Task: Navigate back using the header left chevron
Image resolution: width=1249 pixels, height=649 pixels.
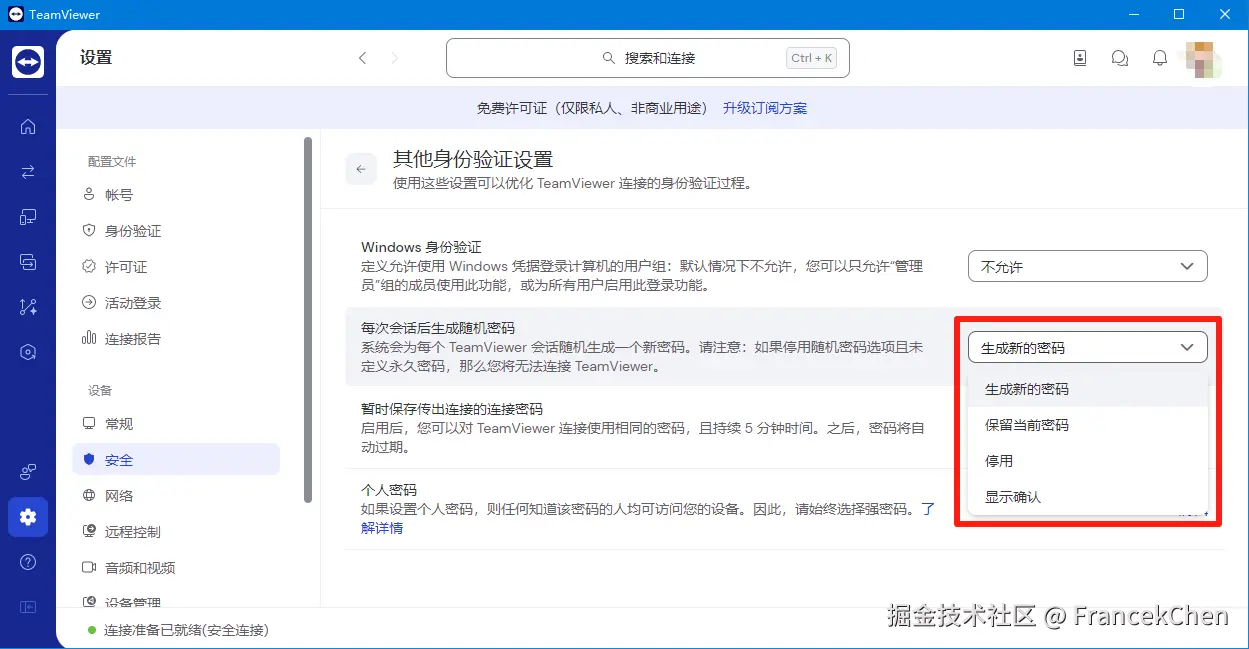Action: (362, 58)
